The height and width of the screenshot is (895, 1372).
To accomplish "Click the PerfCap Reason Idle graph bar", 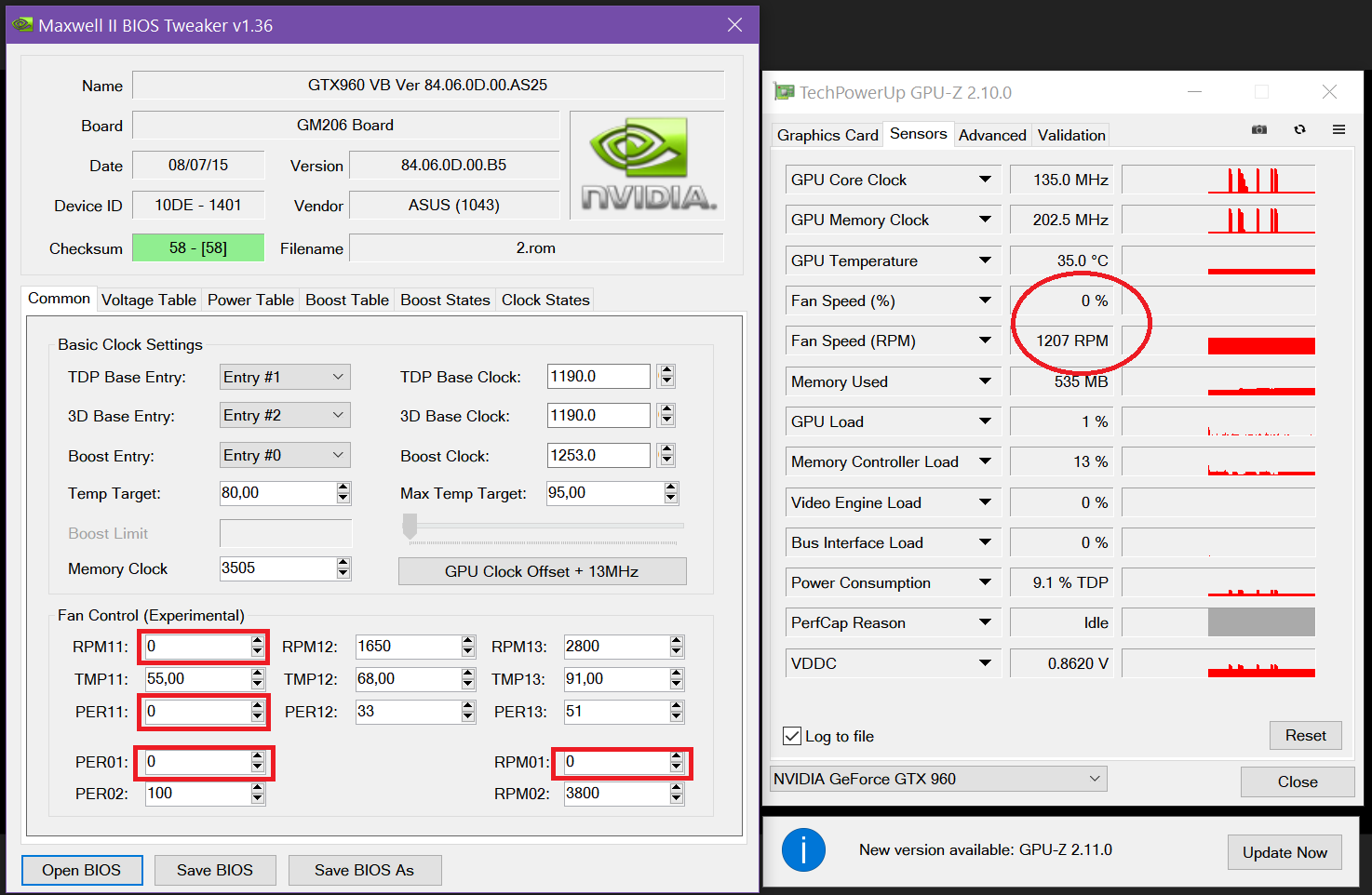I will [1261, 622].
